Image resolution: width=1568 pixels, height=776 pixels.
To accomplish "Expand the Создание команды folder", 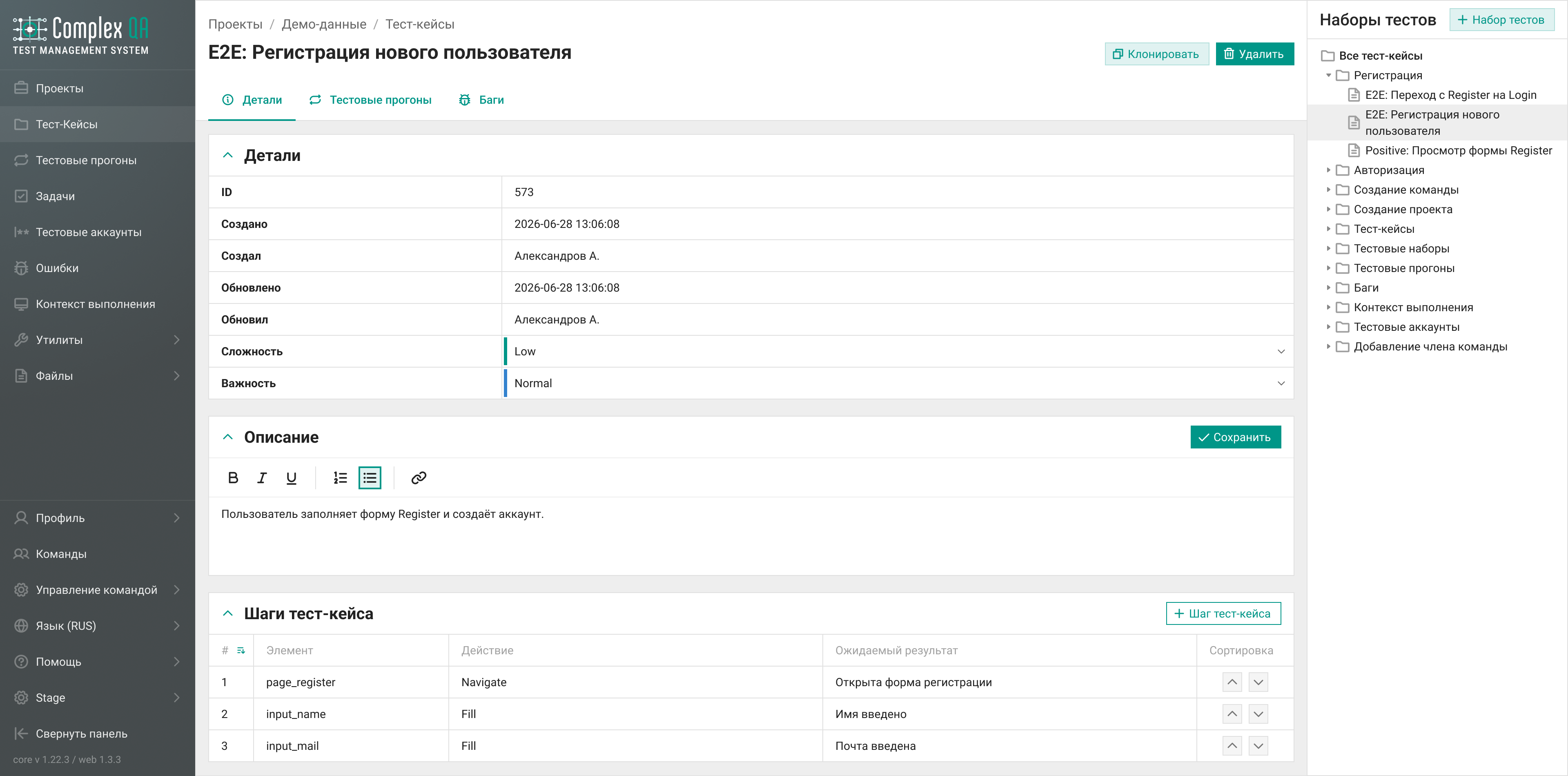I will pyautogui.click(x=1328, y=190).
